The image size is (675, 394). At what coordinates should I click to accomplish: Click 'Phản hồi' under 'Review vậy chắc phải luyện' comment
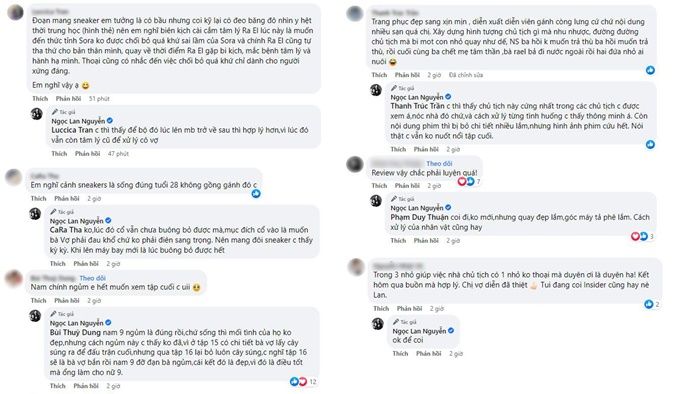[407, 186]
